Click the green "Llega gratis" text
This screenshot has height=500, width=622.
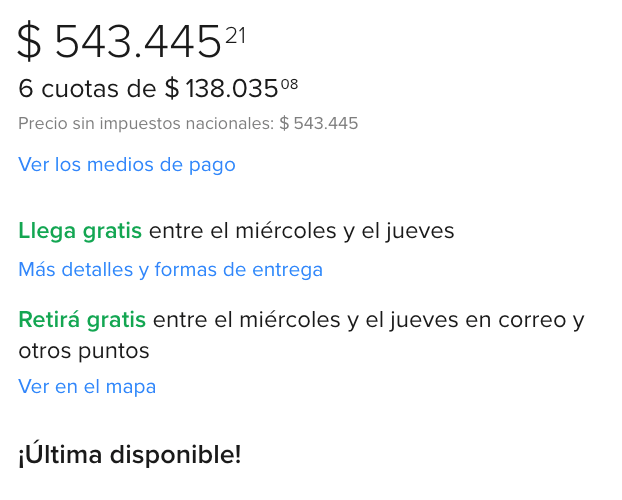pyautogui.click(x=80, y=231)
